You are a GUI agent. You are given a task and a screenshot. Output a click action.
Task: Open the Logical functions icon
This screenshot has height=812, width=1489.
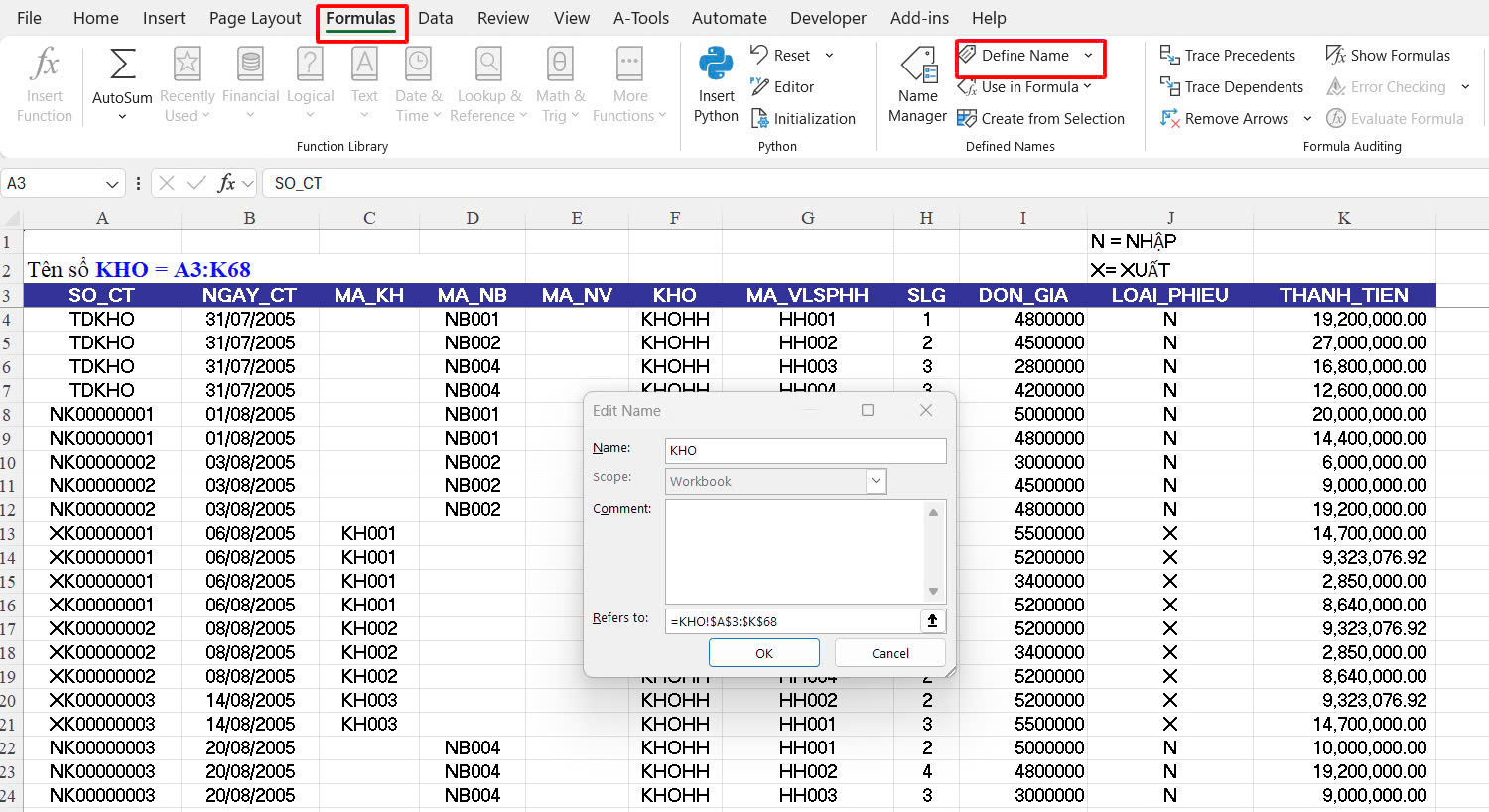(310, 66)
